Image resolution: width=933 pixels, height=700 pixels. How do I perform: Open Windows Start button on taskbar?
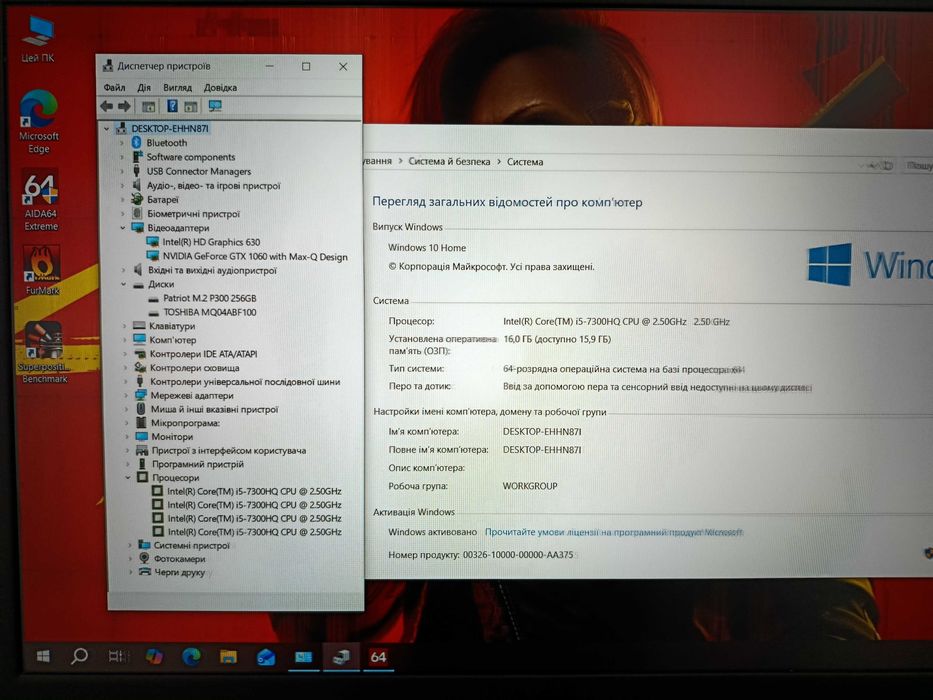[43, 656]
